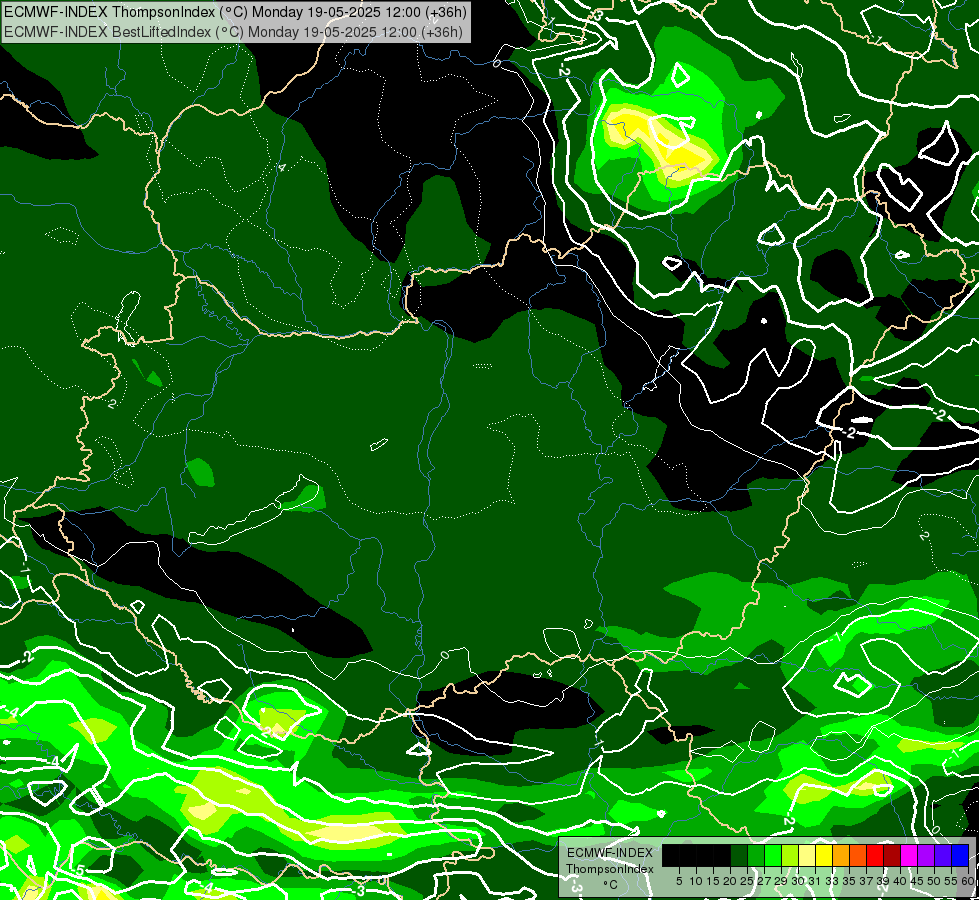Screen dimensions: 979x900
Task: Pick the dark green 20–25 legend swatch
Action: (x=739, y=855)
